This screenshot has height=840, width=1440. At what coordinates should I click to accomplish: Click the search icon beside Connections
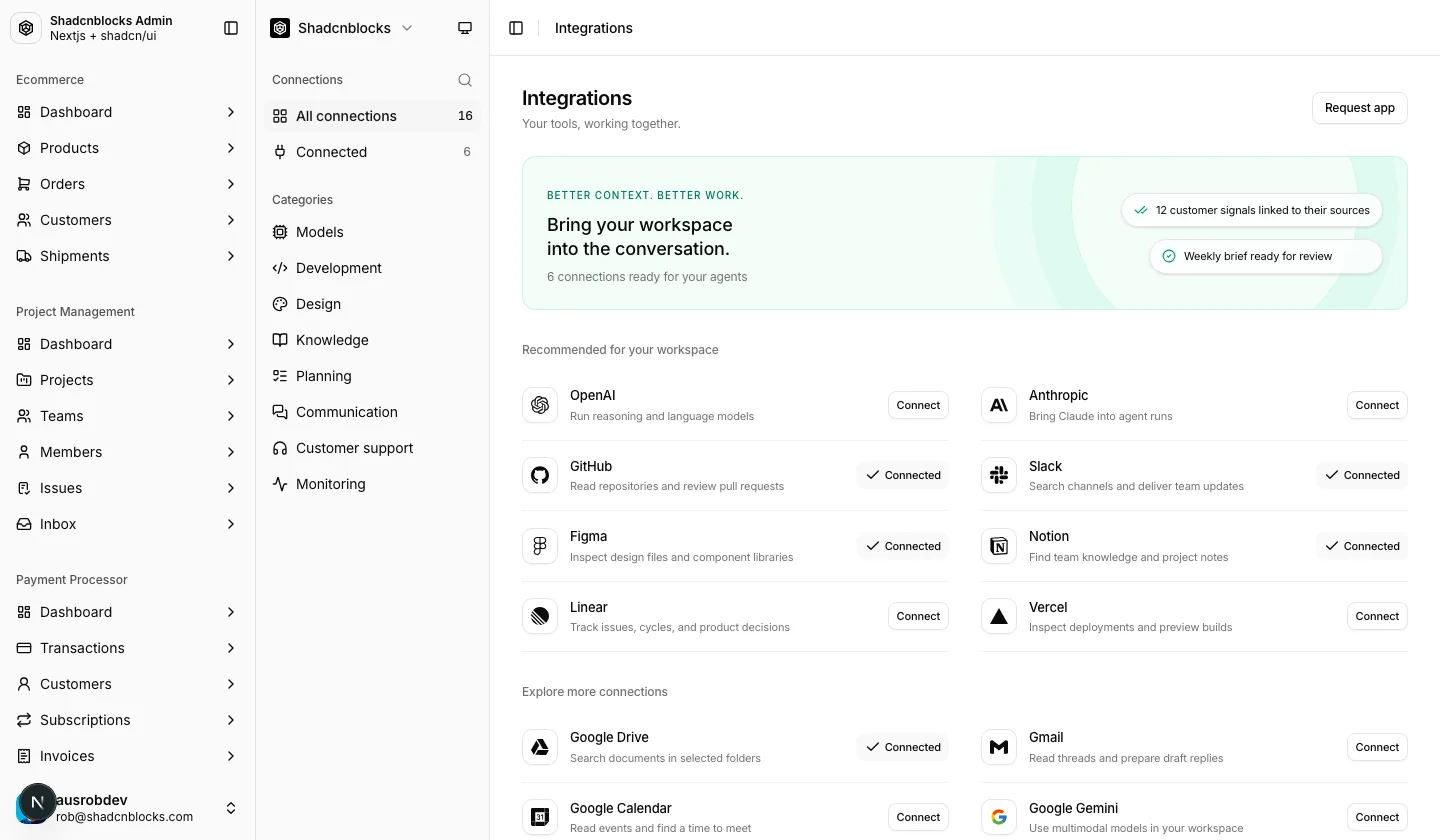465,80
